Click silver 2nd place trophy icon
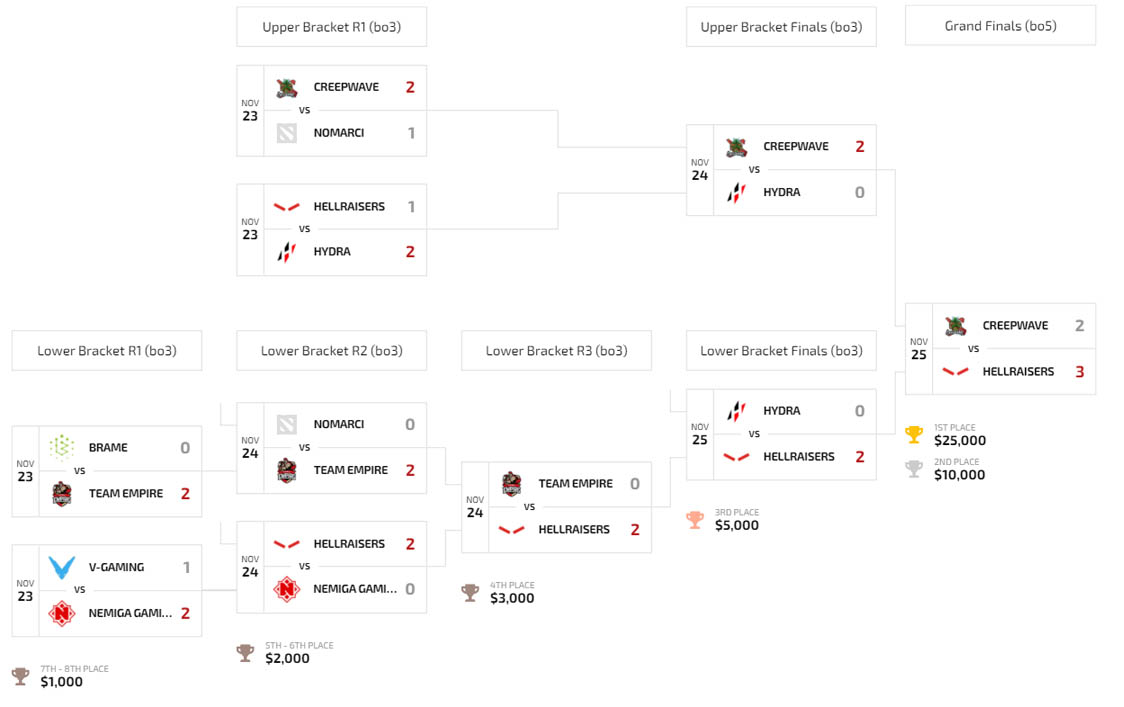This screenshot has height=707, width=1124. pos(914,468)
